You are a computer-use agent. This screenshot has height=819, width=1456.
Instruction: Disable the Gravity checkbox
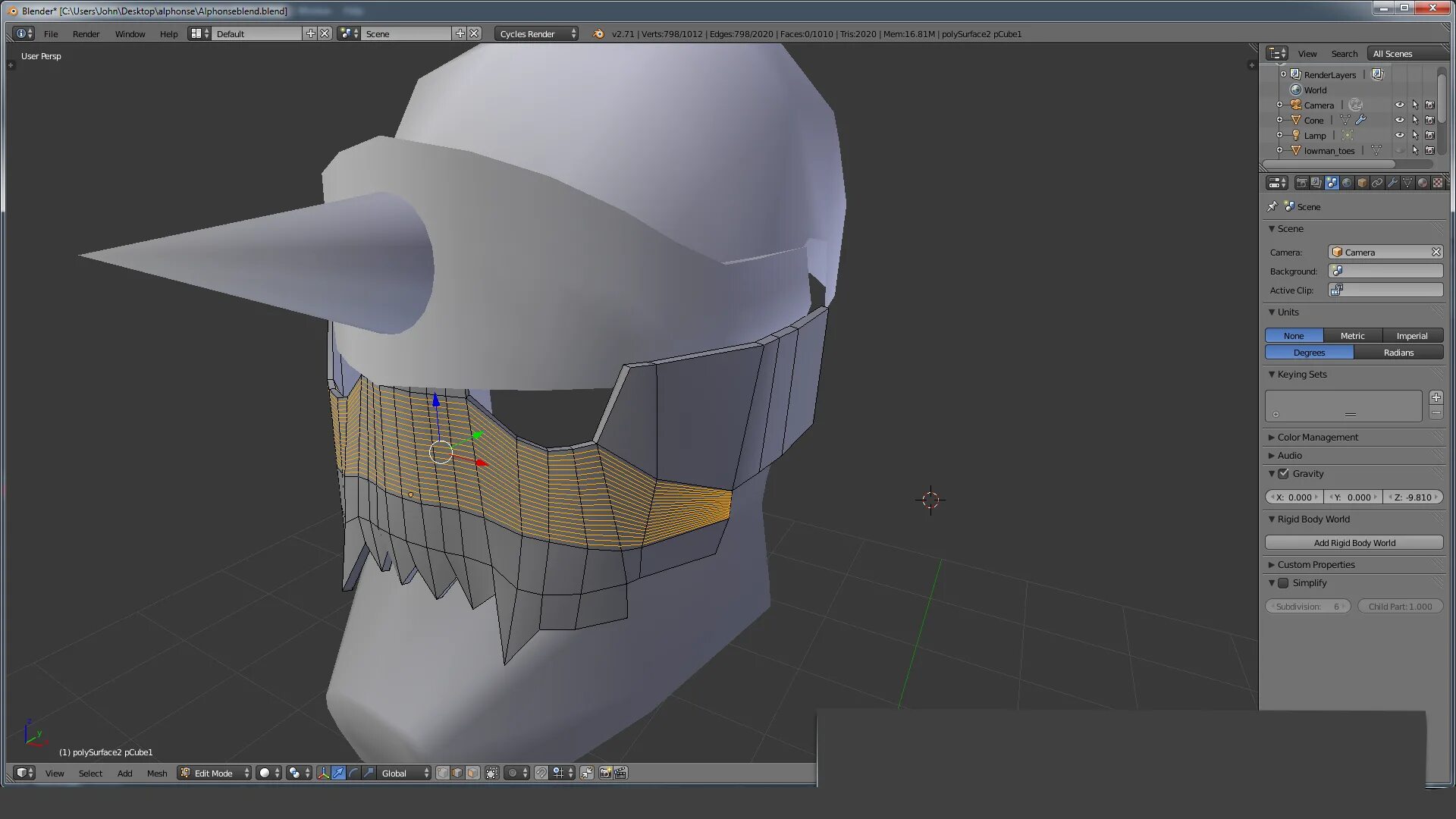[1283, 474]
